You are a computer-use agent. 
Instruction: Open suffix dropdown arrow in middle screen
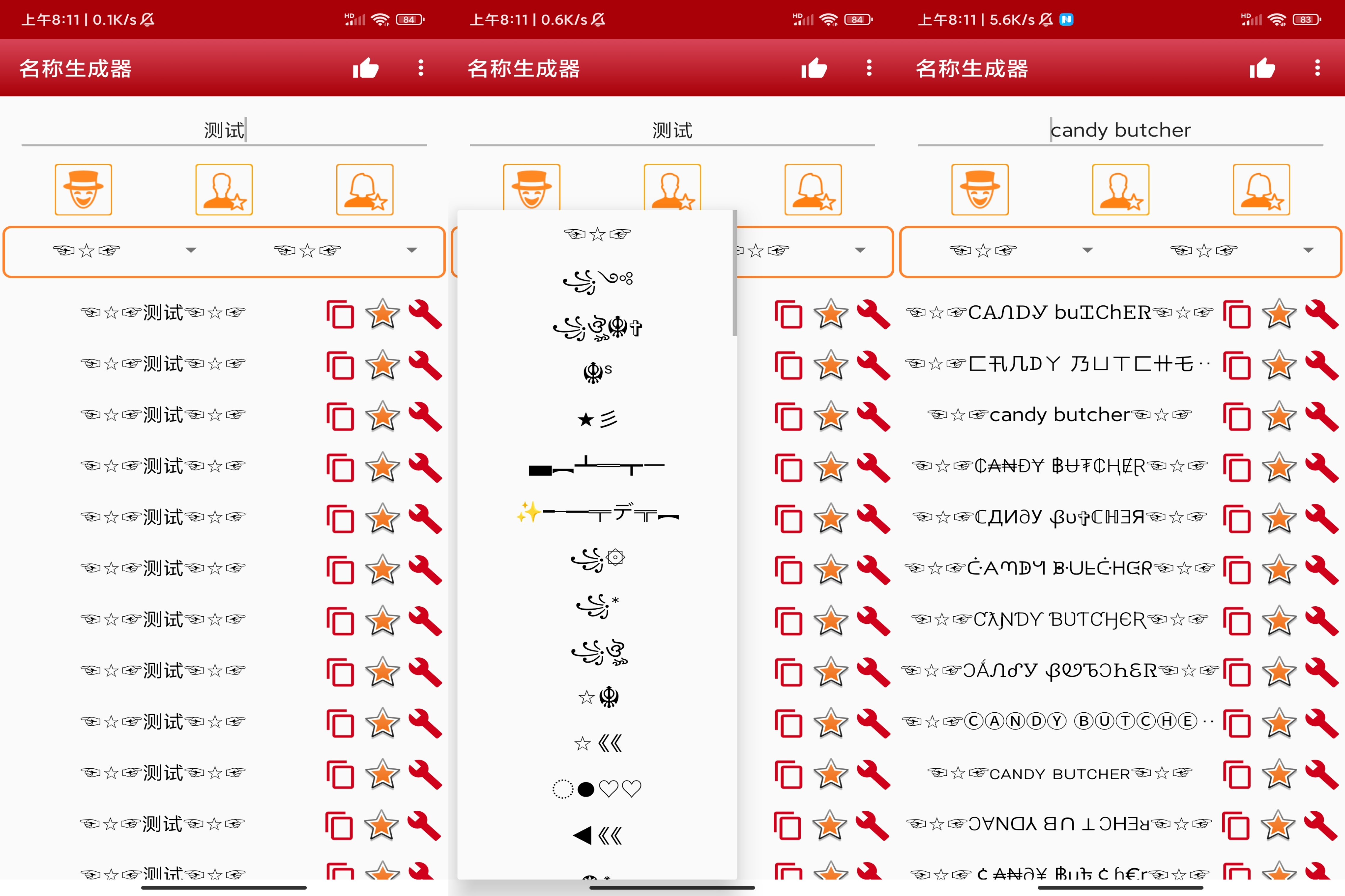(860, 250)
